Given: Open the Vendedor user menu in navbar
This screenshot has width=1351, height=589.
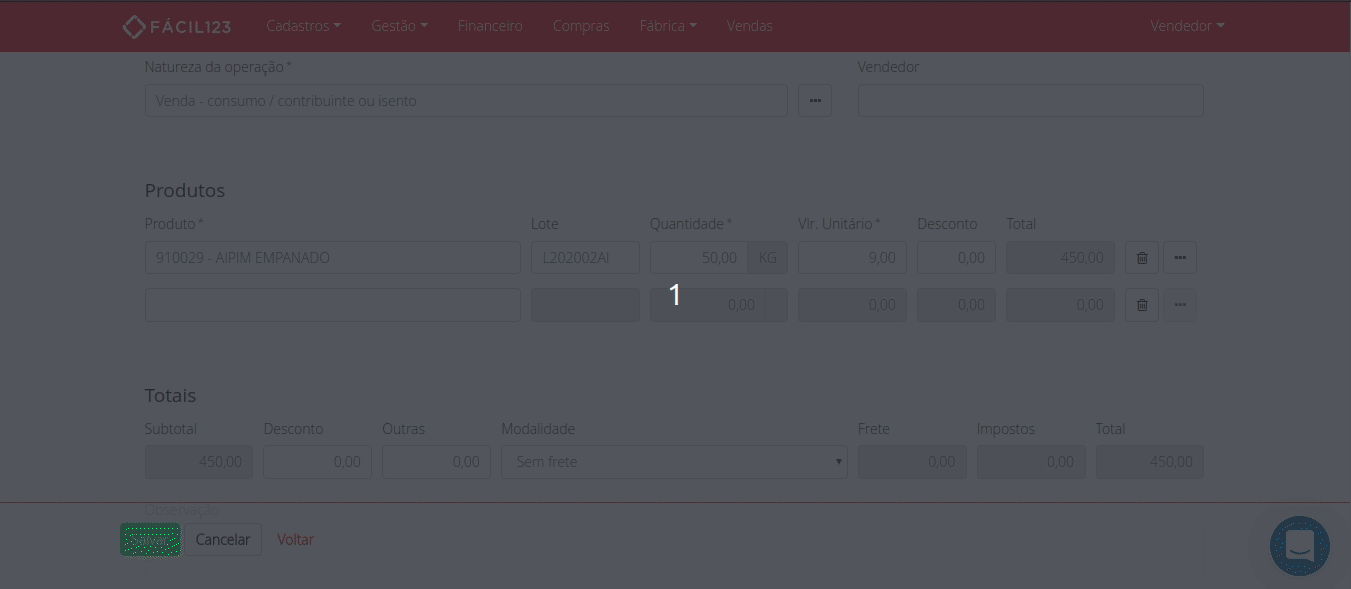Looking at the screenshot, I should click(1187, 26).
